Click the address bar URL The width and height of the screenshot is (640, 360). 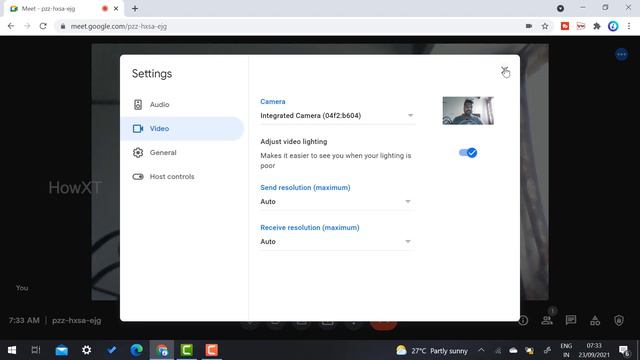(x=118, y=27)
